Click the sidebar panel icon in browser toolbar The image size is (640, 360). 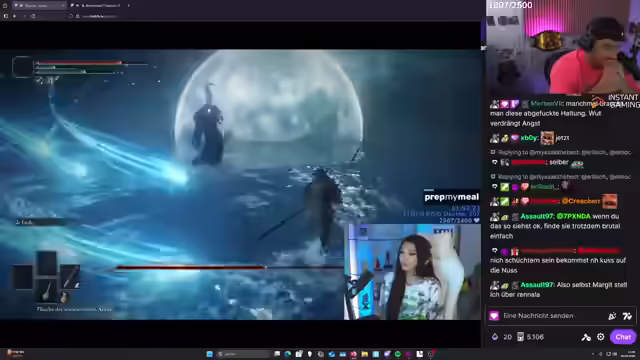pos(5,16)
